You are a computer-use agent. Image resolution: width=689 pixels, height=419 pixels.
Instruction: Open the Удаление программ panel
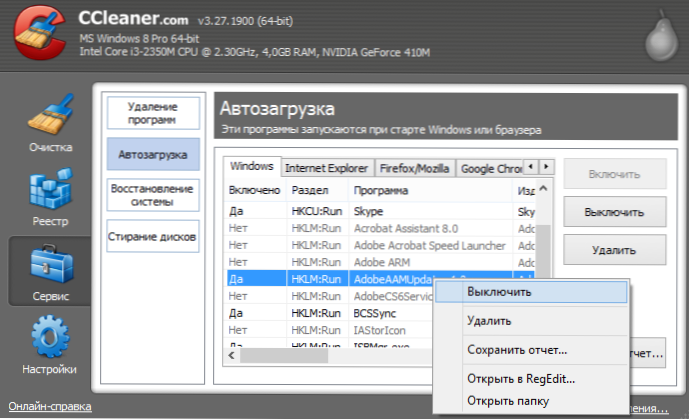tap(153, 113)
